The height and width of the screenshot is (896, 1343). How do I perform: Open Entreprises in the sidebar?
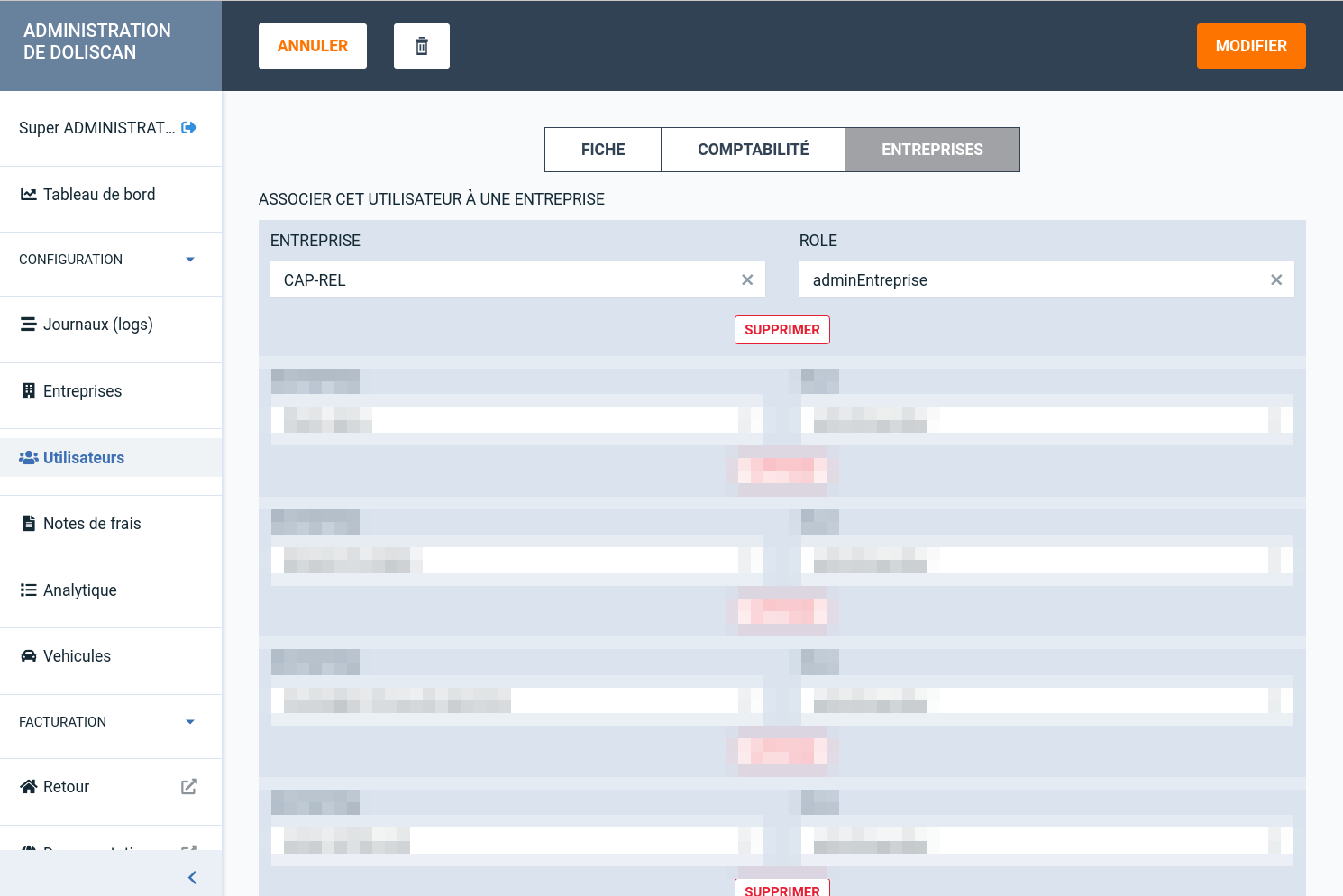coord(111,391)
